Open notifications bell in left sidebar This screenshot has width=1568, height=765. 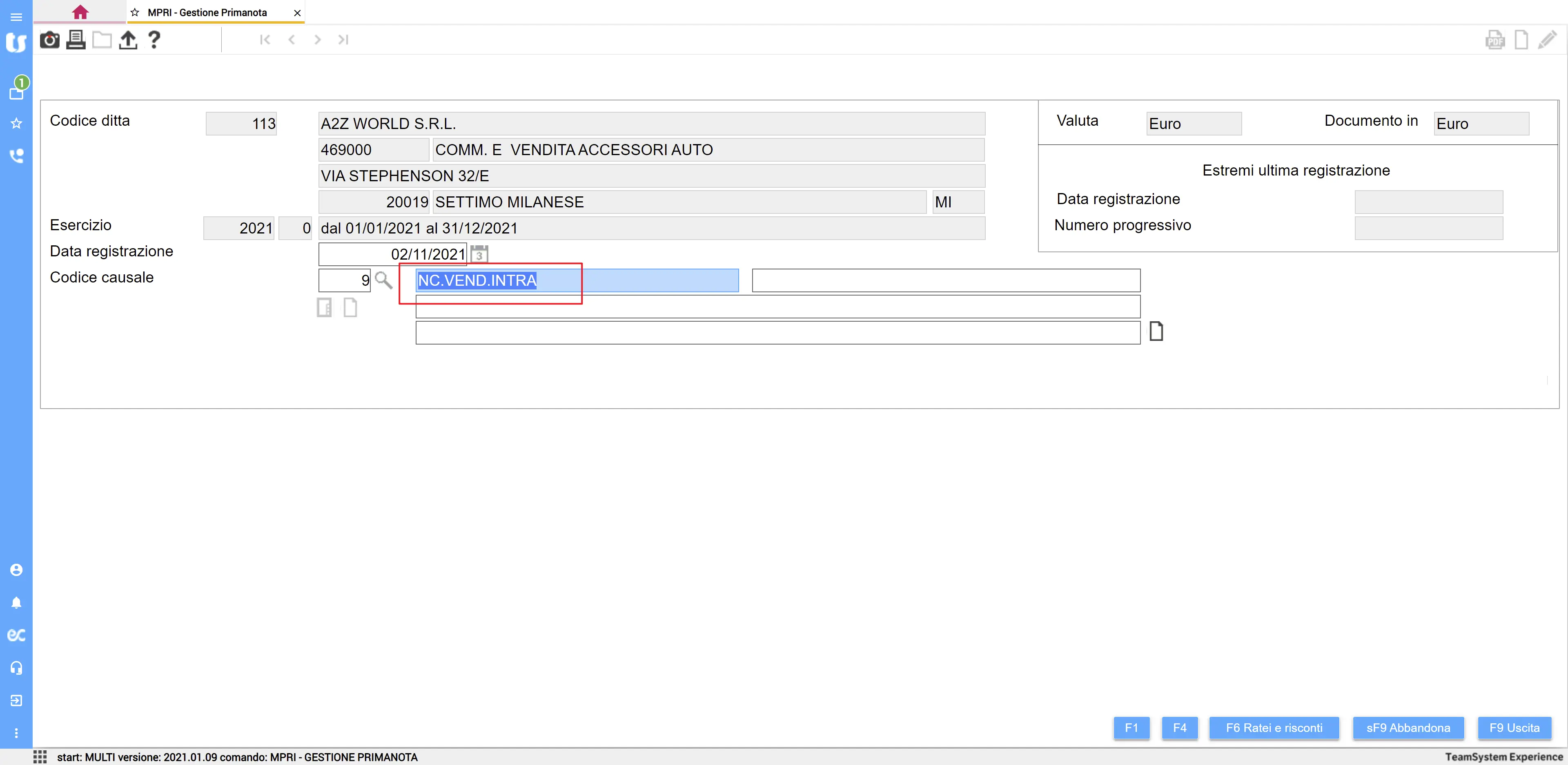16,603
